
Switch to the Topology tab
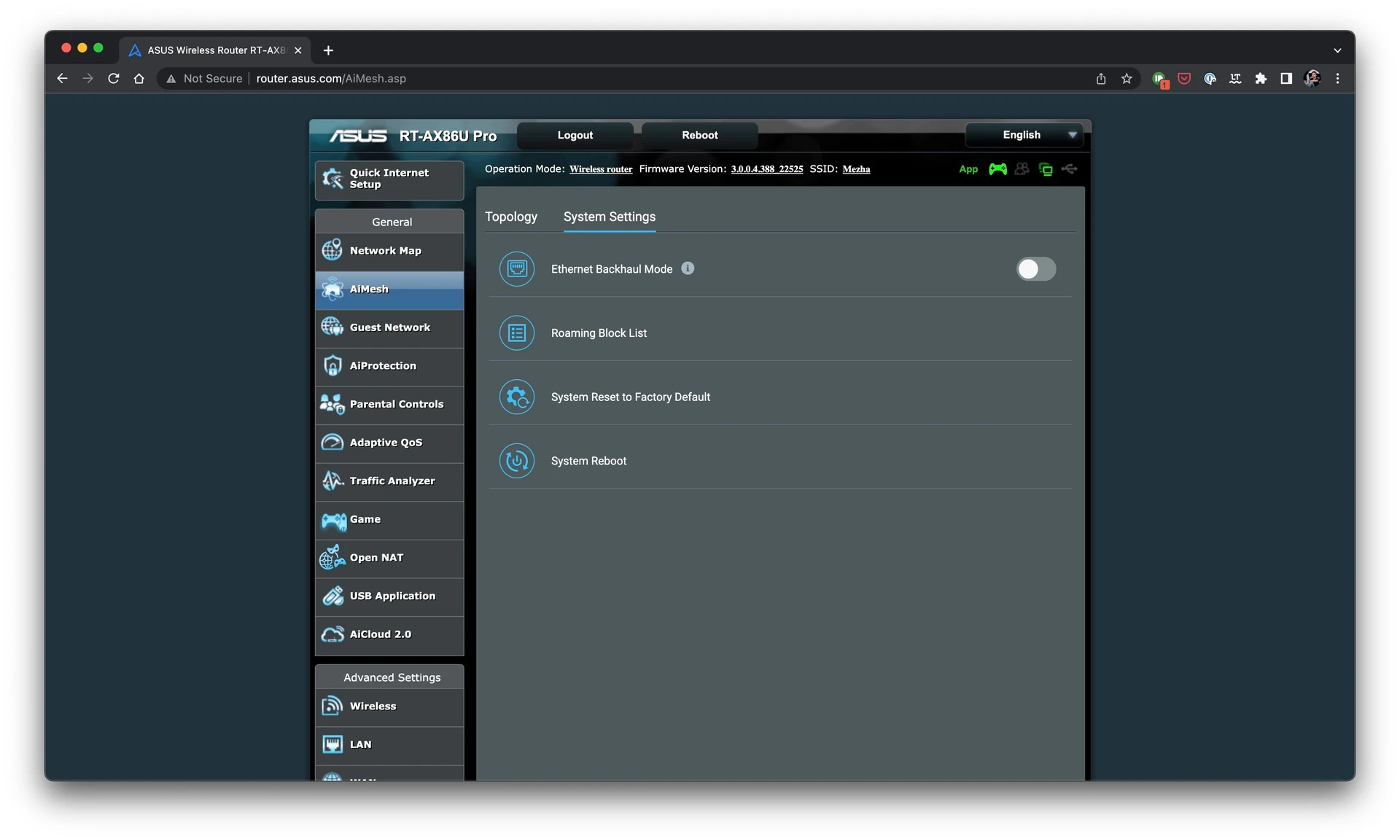pos(511,217)
